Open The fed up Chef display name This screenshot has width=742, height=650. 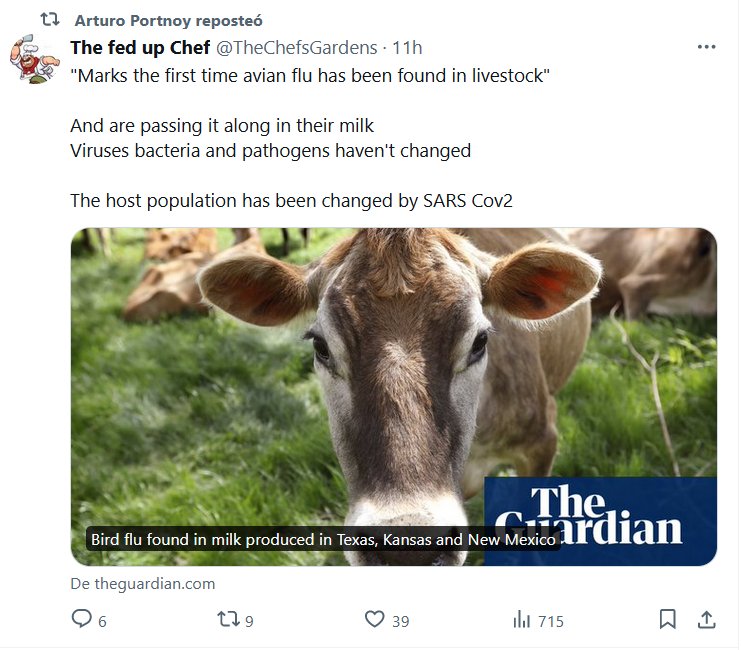[x=139, y=47]
